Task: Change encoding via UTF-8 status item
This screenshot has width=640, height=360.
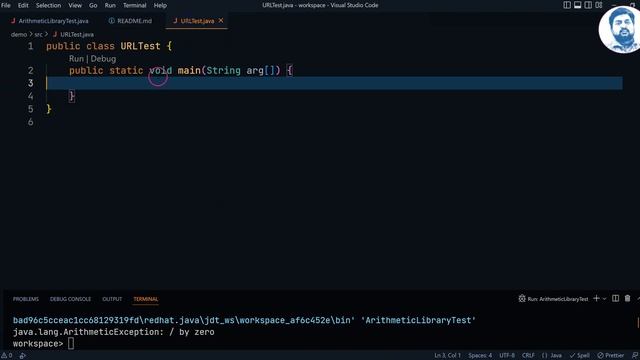Action: tap(507, 356)
